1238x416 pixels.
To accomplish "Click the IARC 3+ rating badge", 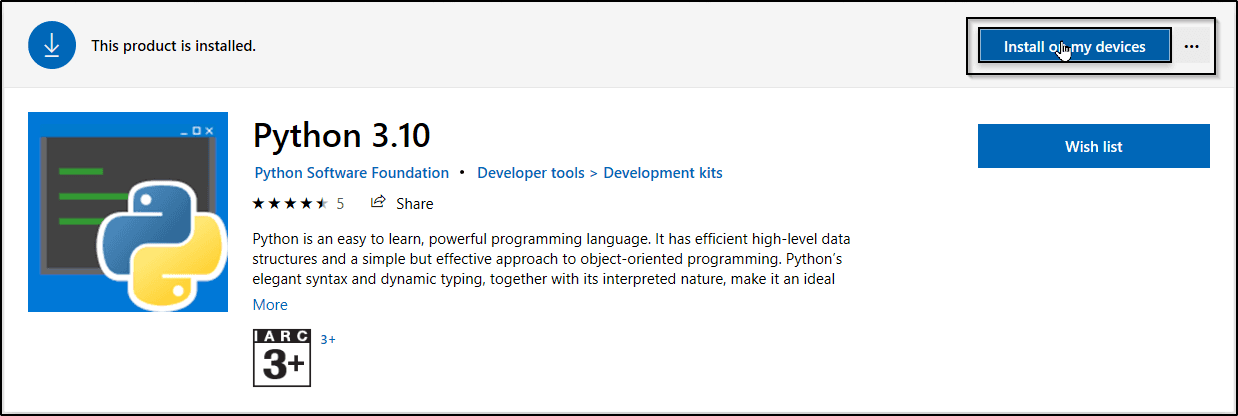I will [x=282, y=357].
